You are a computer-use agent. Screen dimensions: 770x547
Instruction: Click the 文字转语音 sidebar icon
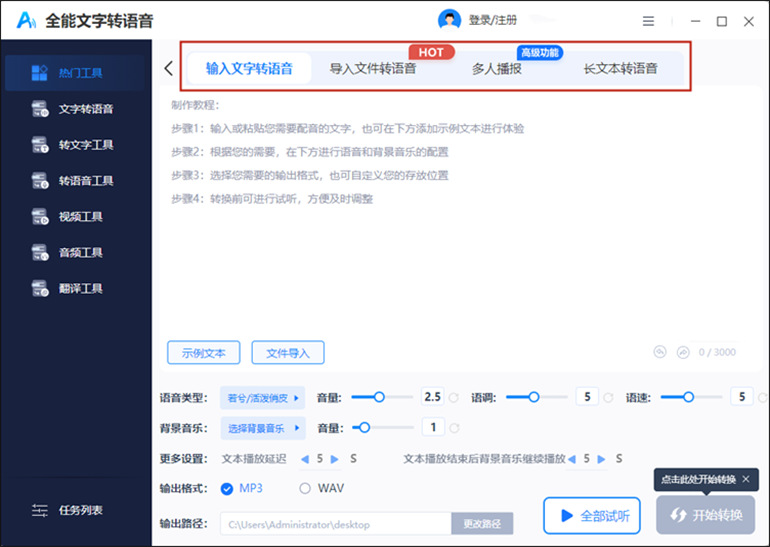click(40, 109)
